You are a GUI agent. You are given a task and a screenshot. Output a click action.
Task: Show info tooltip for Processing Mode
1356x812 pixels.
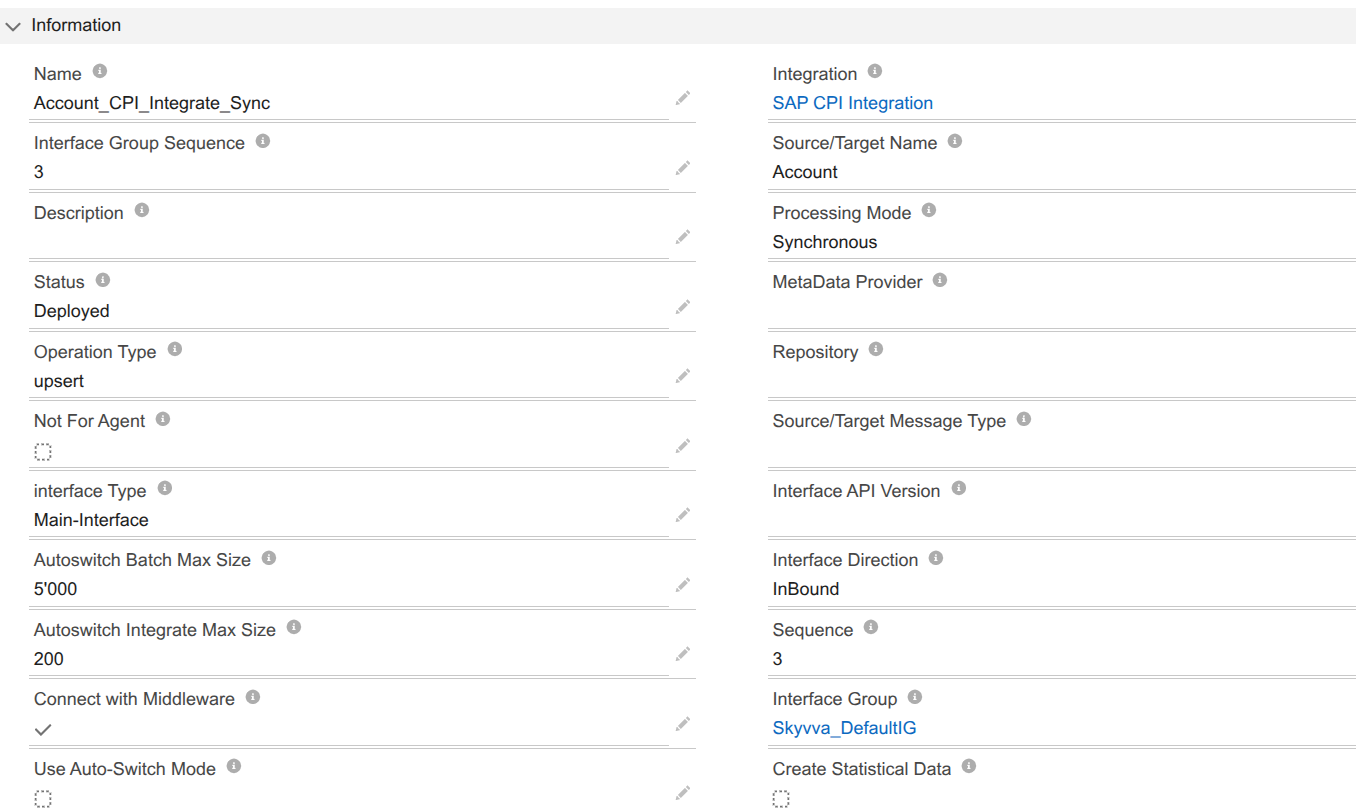[x=929, y=211]
